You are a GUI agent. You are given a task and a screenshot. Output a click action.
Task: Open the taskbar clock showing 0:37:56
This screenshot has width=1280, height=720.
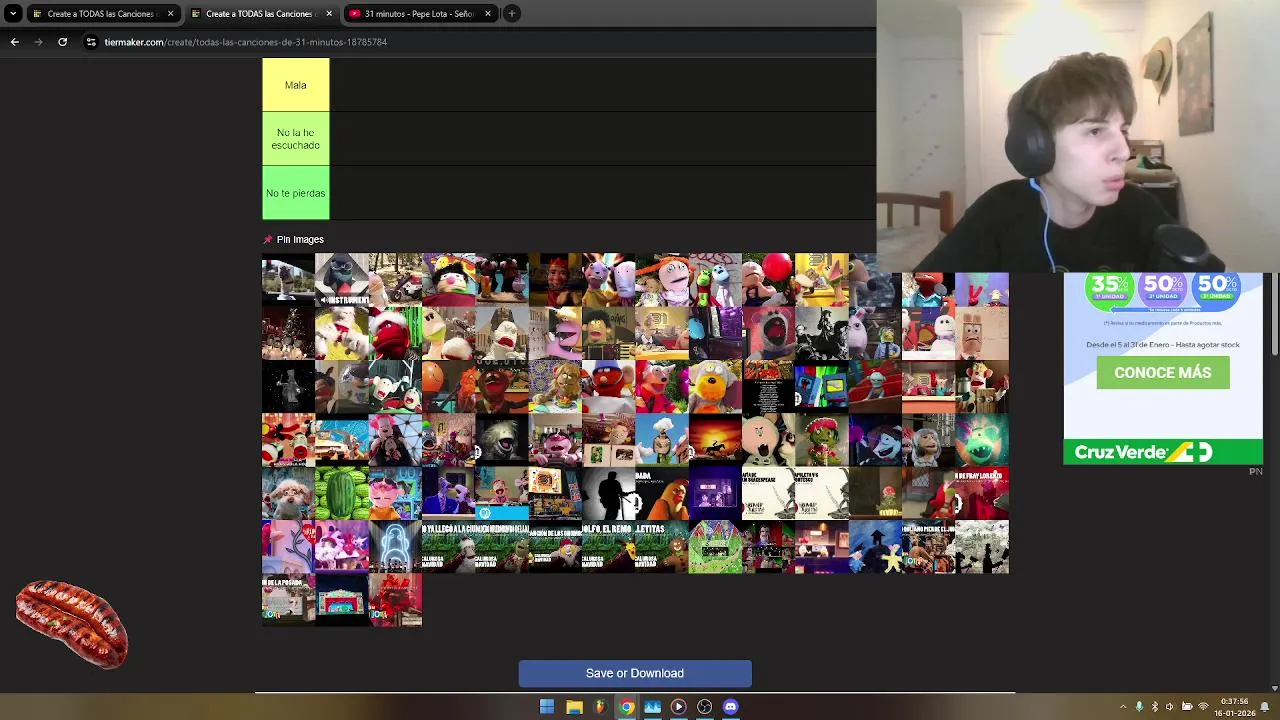click(x=1235, y=707)
